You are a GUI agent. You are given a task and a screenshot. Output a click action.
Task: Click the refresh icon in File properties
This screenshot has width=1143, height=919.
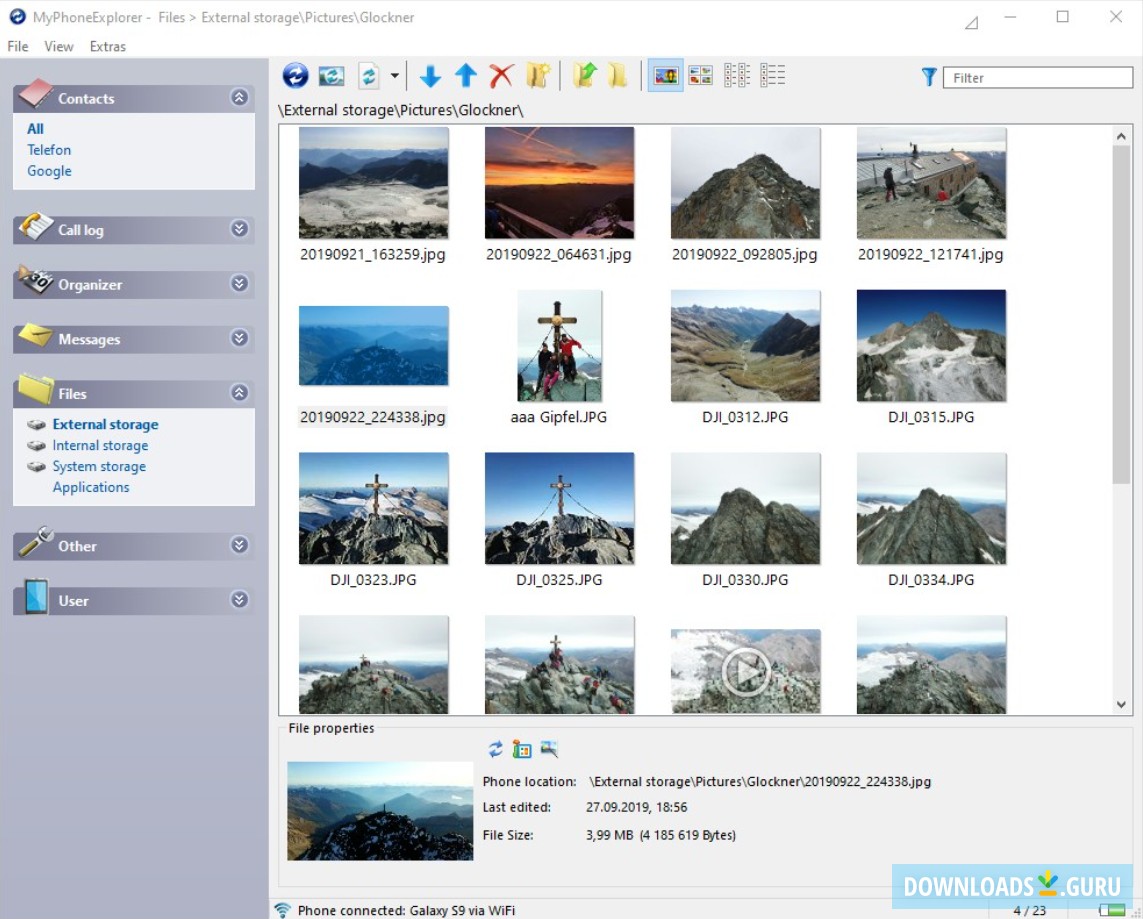[x=494, y=748]
